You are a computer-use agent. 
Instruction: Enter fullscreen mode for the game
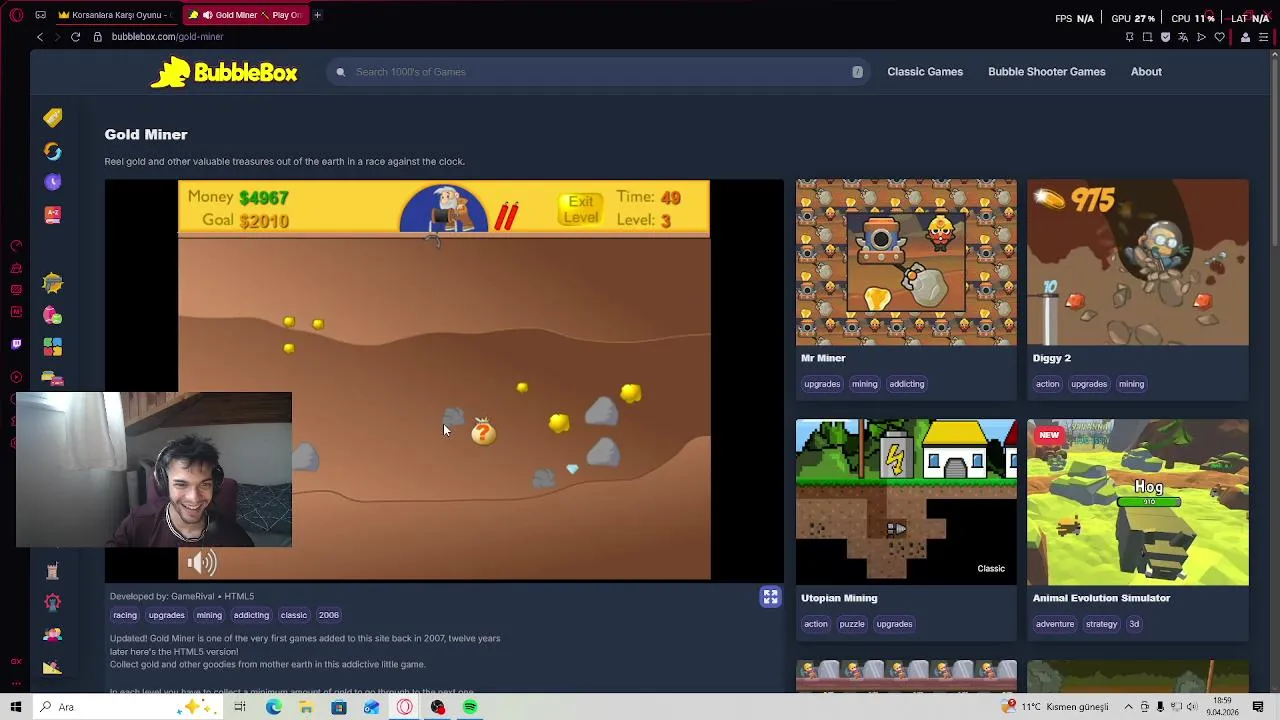point(770,597)
